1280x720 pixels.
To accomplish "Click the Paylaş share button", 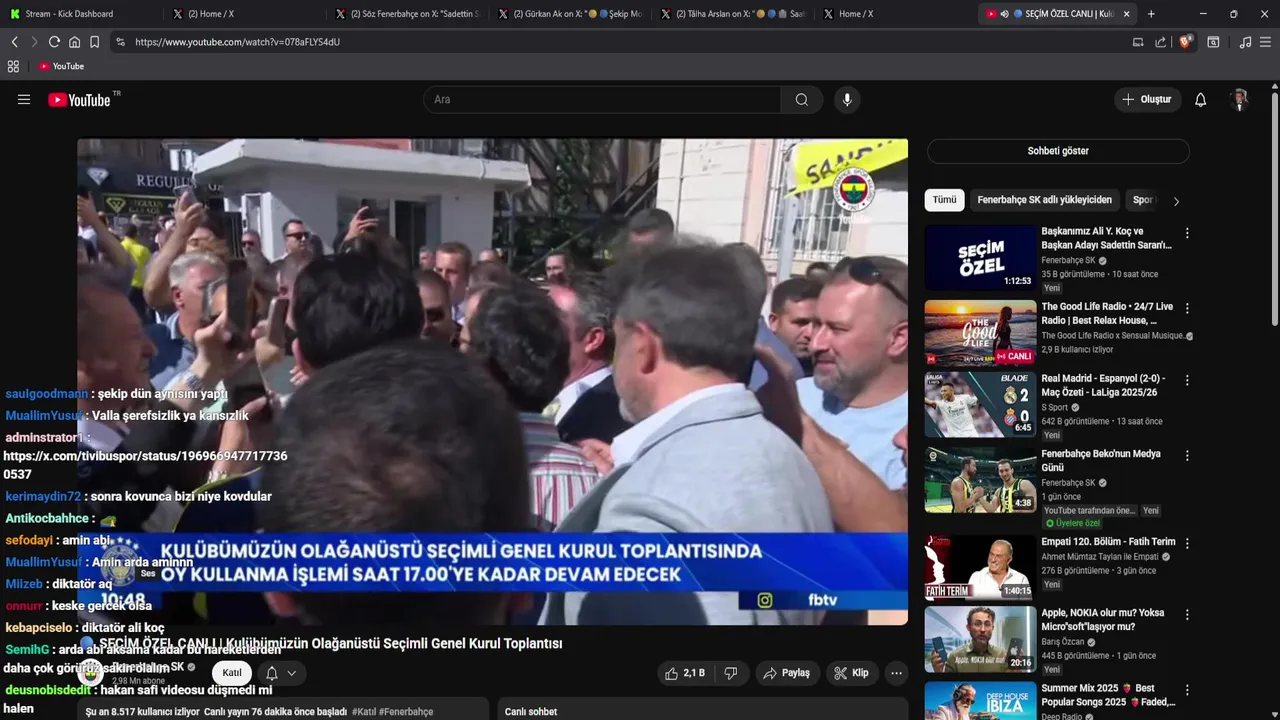I will pos(786,674).
